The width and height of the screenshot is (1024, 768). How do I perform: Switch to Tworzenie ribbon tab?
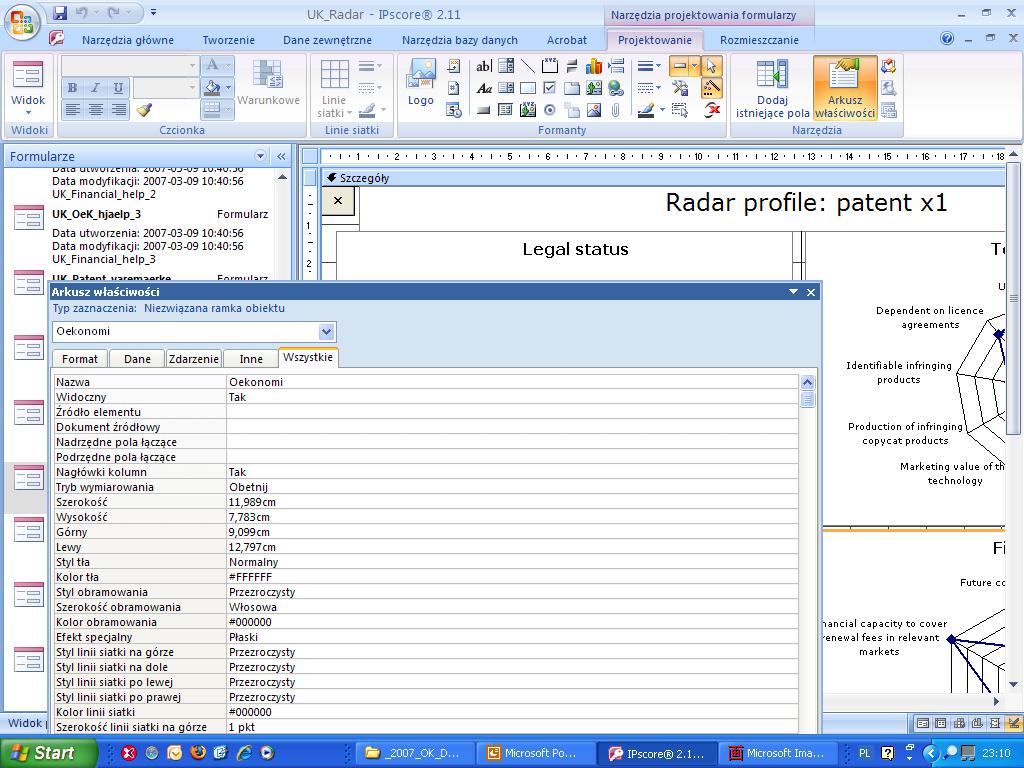tap(229, 40)
